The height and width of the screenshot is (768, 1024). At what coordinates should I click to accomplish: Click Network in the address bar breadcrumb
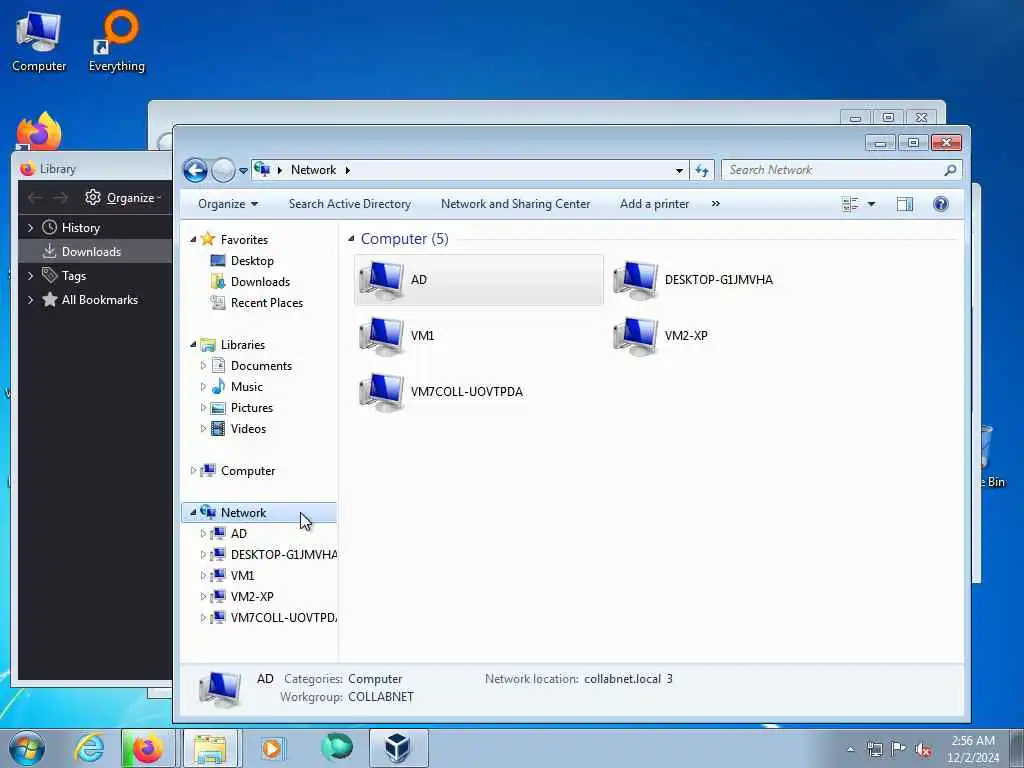coord(313,170)
